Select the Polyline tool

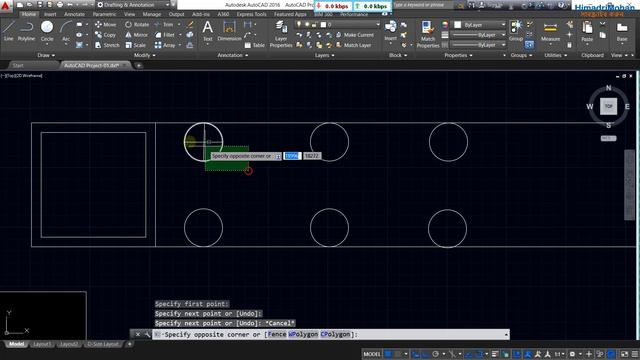(x=26, y=31)
